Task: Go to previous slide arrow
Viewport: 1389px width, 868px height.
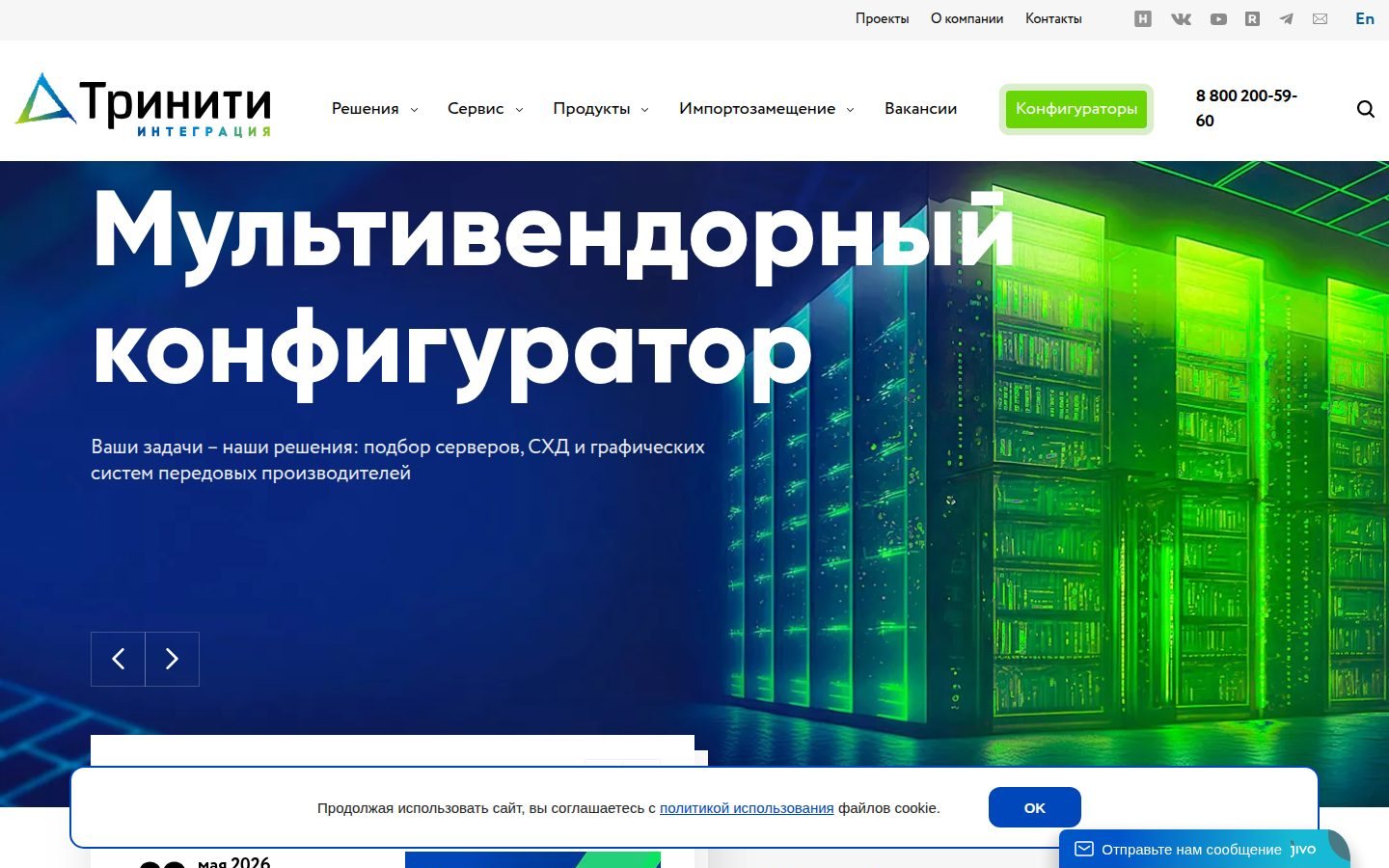Action: [x=118, y=659]
